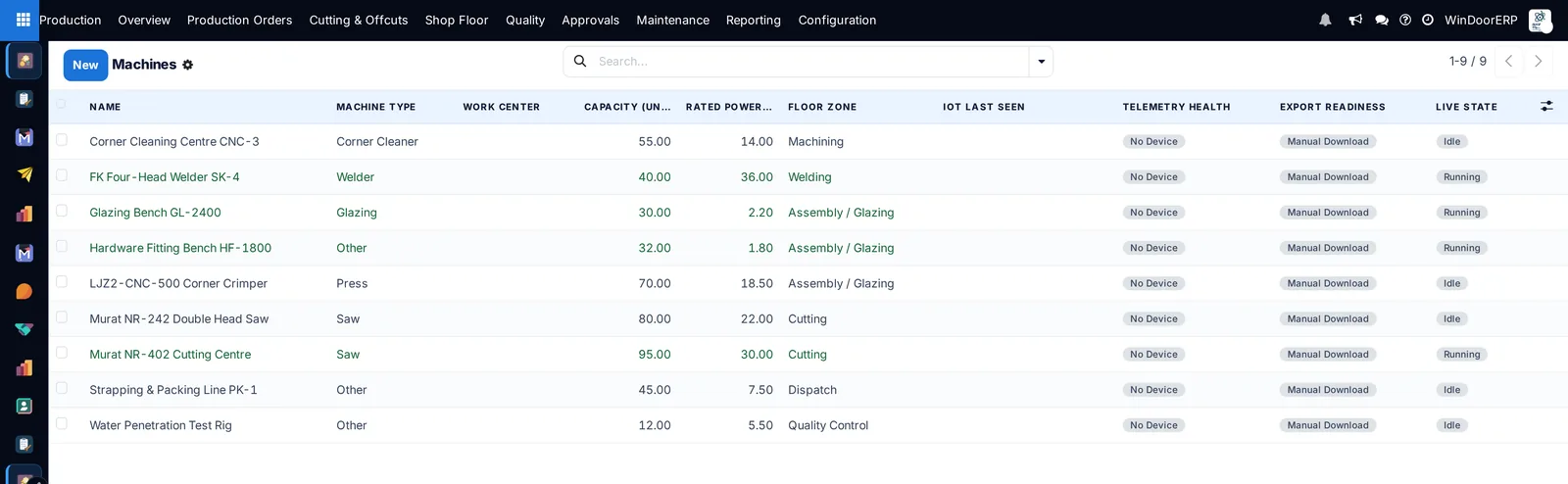Image resolution: width=1568 pixels, height=484 pixels.
Task: Open the teal handshake sidebar app
Action: (24, 329)
